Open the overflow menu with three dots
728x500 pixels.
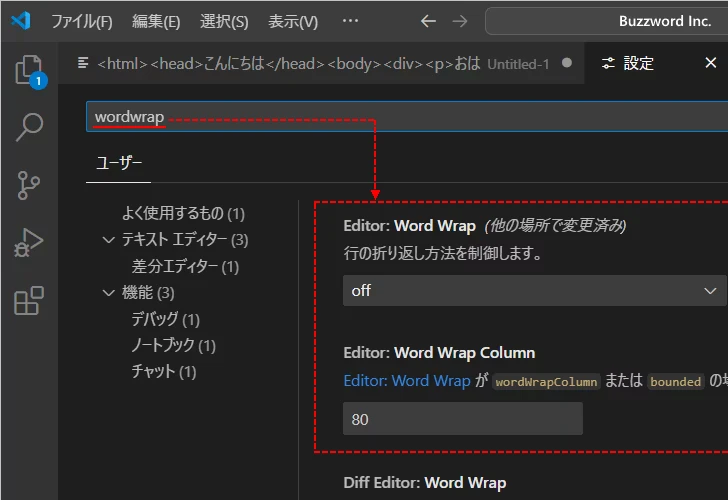[x=350, y=20]
